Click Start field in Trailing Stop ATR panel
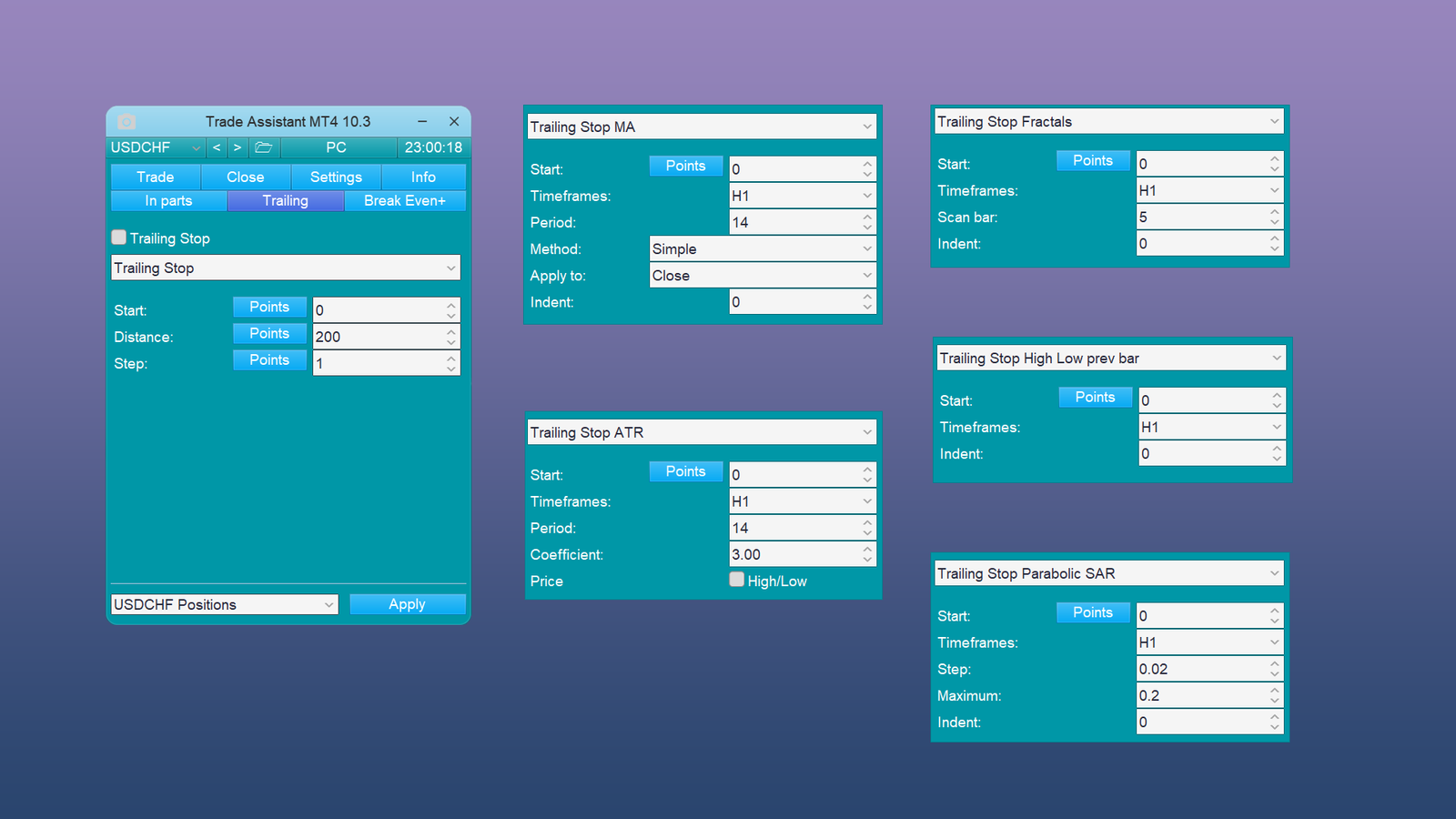 pos(803,474)
